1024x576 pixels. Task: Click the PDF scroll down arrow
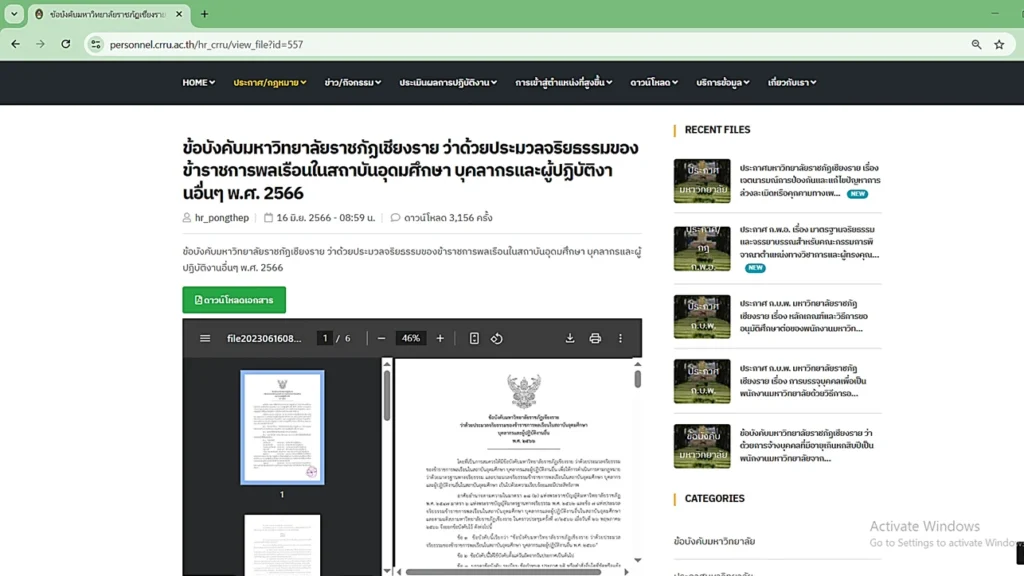pos(637,560)
